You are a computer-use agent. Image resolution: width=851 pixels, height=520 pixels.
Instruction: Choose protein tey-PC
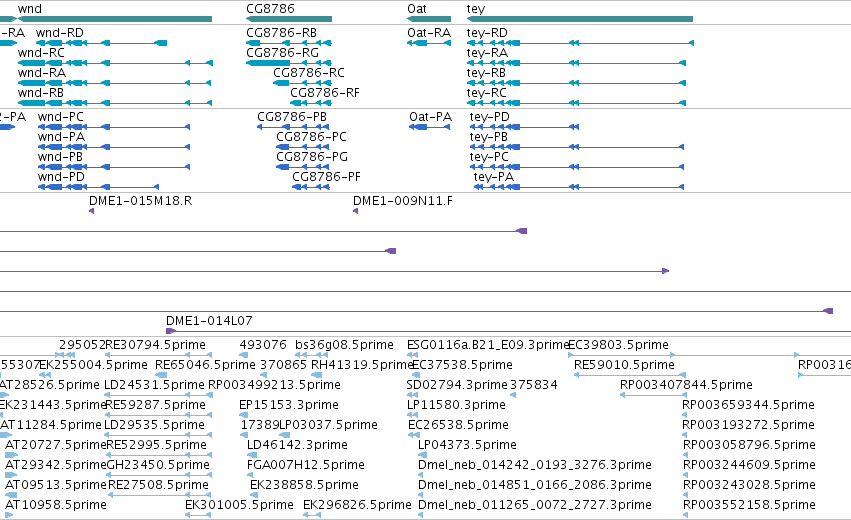point(489,157)
